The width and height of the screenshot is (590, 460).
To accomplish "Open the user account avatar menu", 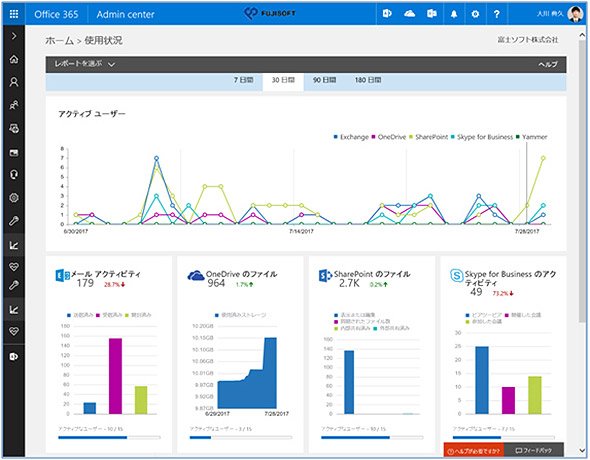I will click(x=575, y=14).
